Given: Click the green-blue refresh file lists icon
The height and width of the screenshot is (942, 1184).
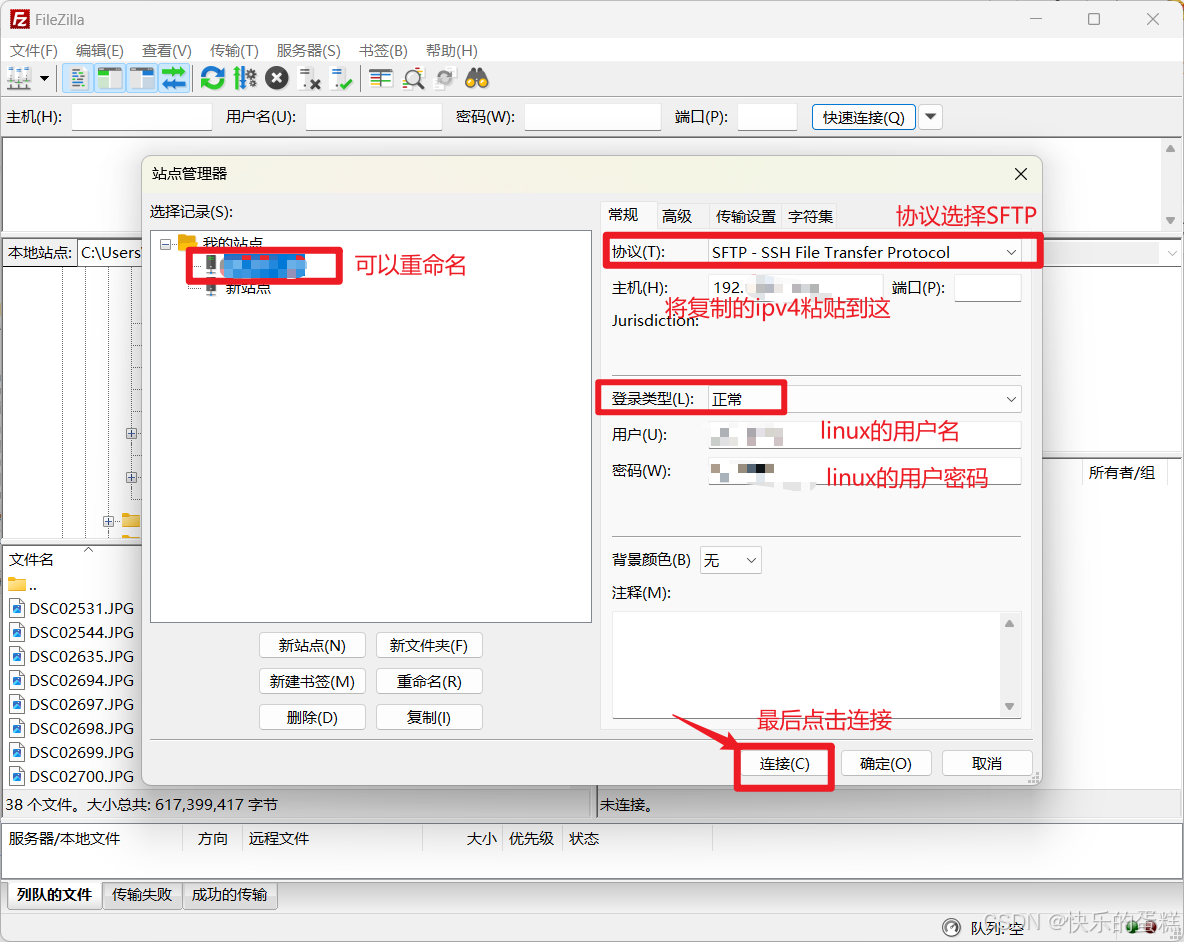Looking at the screenshot, I should 213,78.
